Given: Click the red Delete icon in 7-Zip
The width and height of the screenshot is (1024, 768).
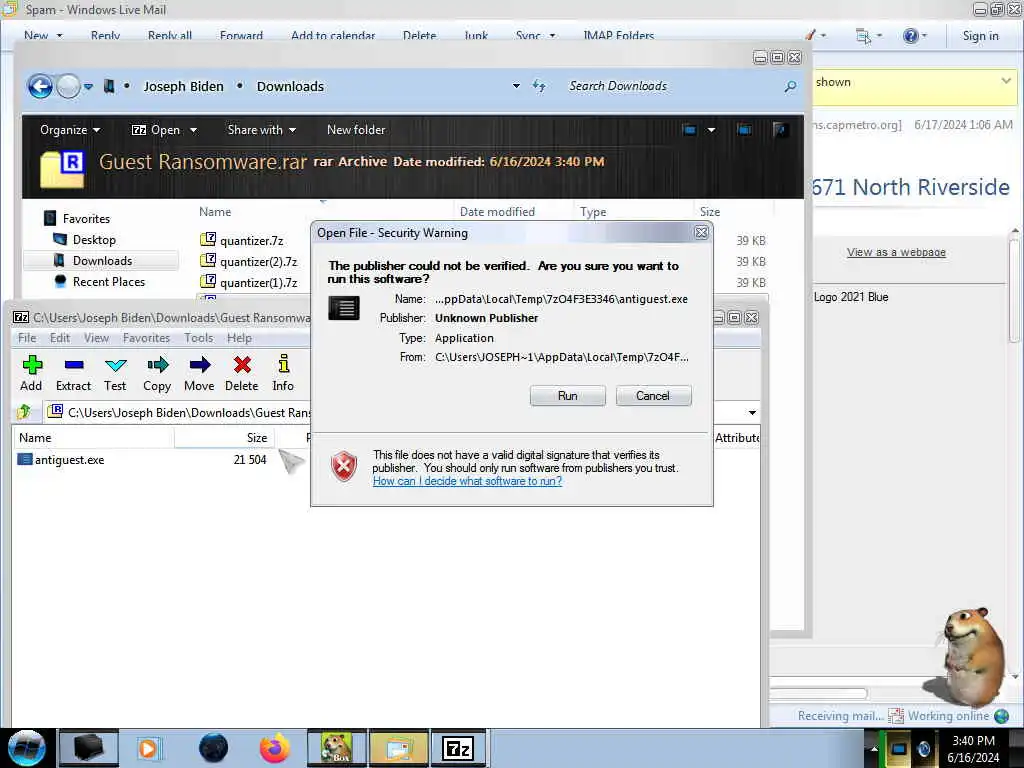Looking at the screenshot, I should [x=242, y=364].
